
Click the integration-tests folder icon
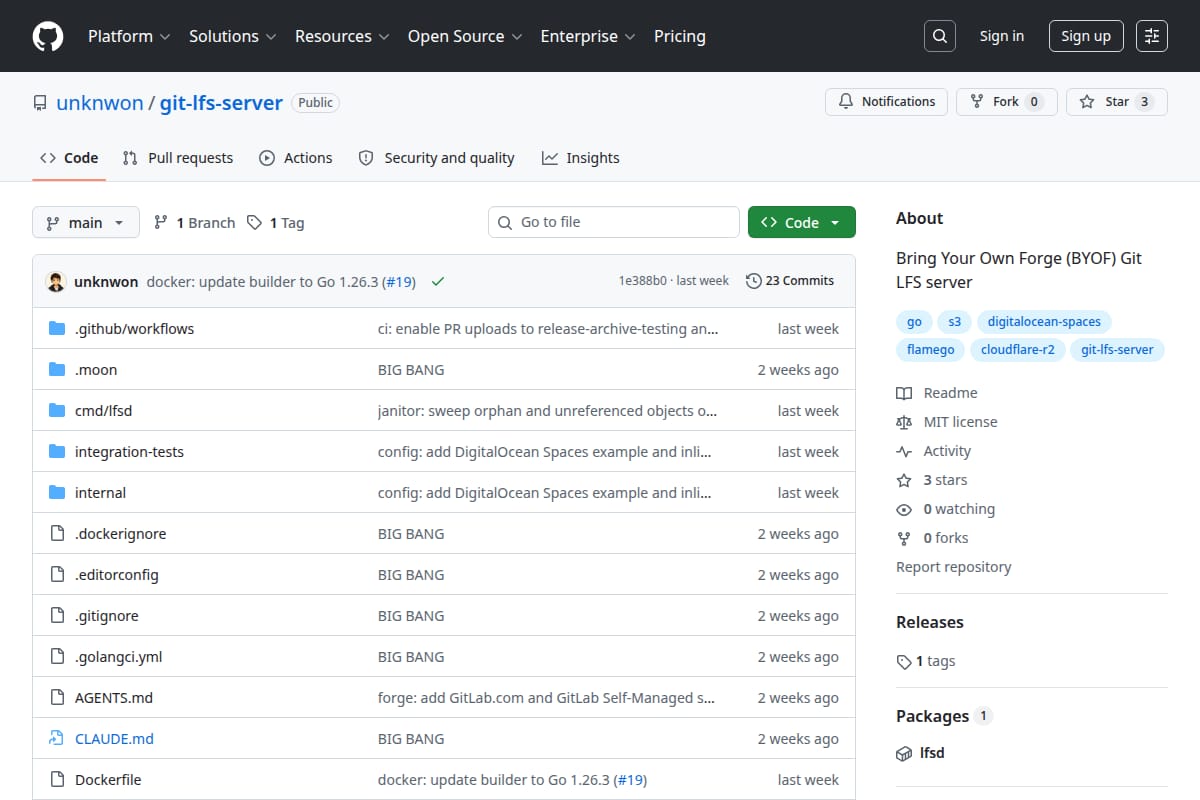[x=57, y=452]
